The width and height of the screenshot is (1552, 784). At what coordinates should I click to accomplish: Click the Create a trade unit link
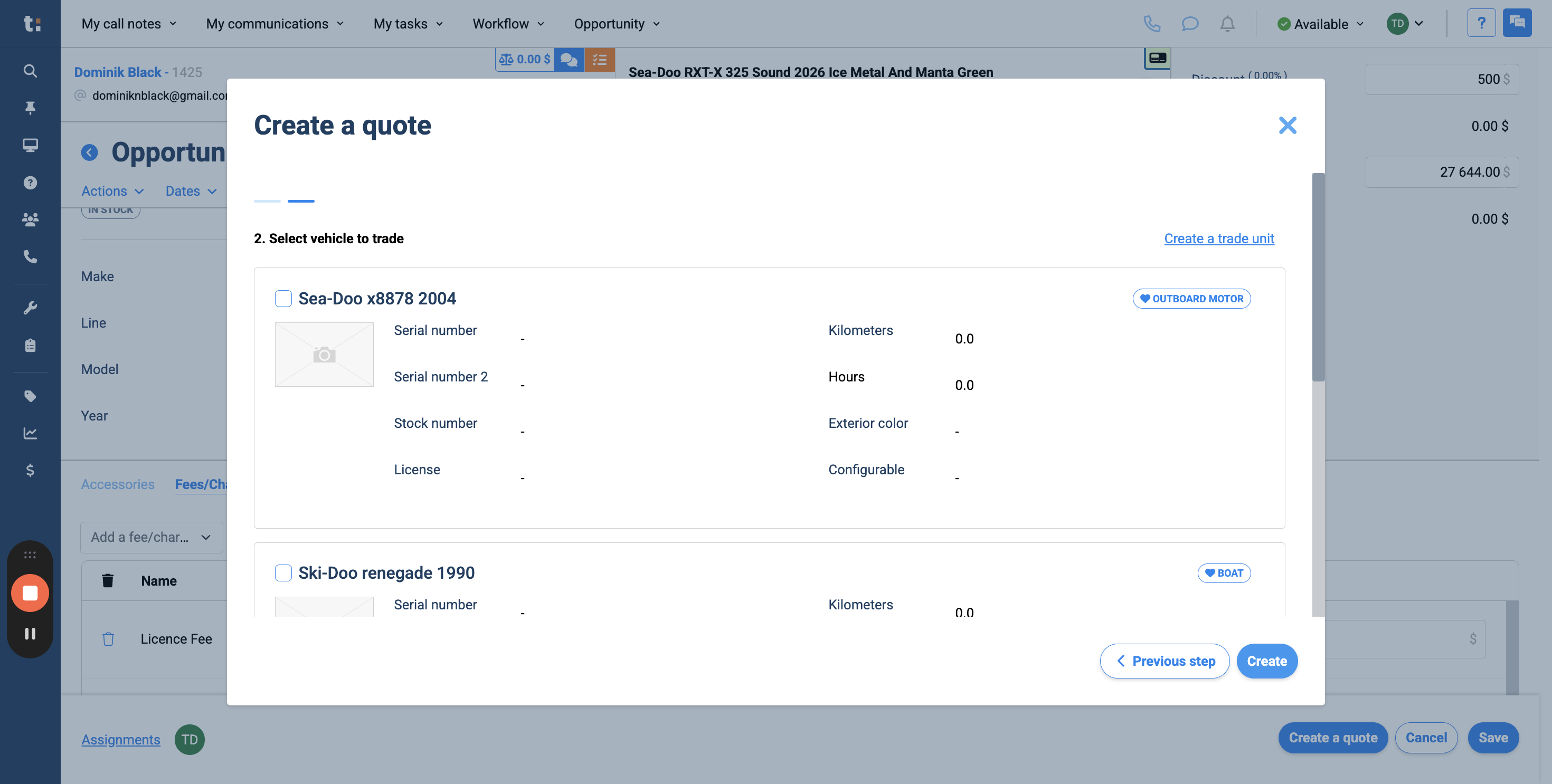click(1218, 238)
